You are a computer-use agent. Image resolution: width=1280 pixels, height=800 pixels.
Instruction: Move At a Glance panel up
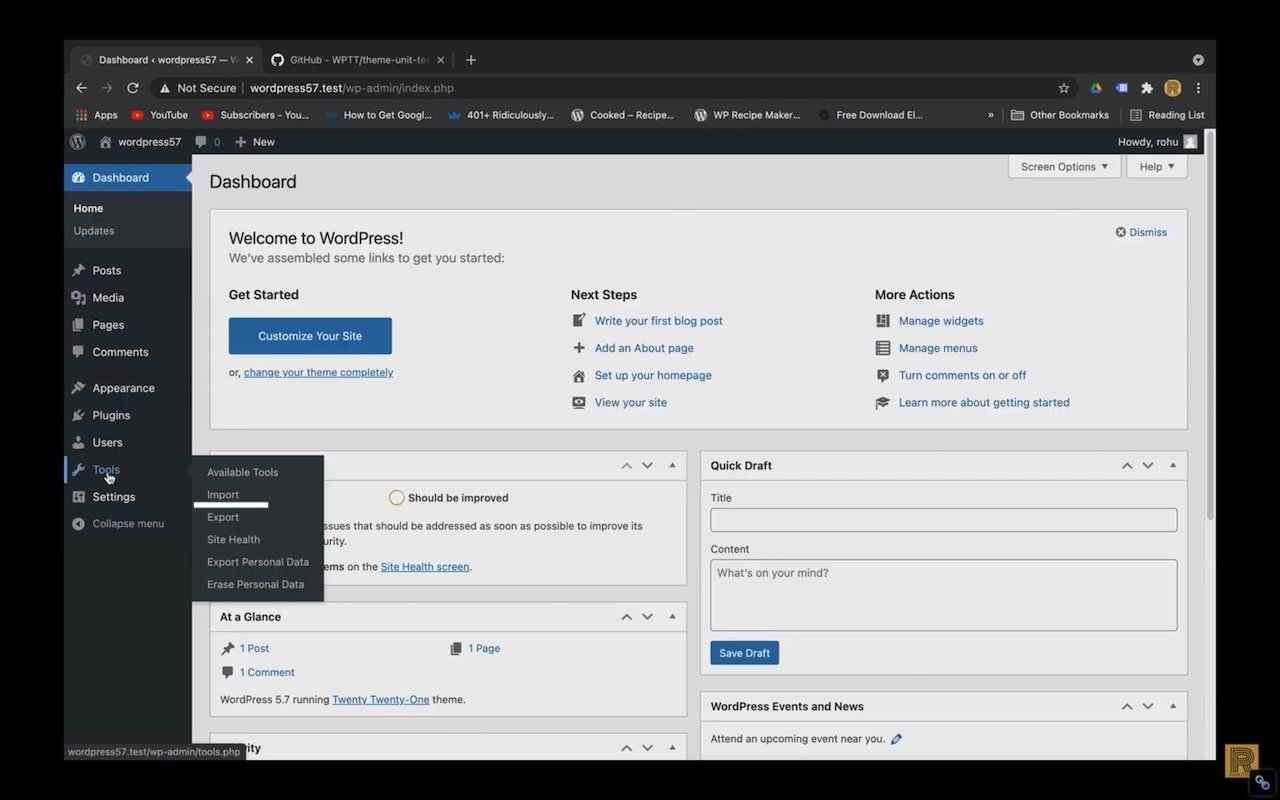(627, 617)
